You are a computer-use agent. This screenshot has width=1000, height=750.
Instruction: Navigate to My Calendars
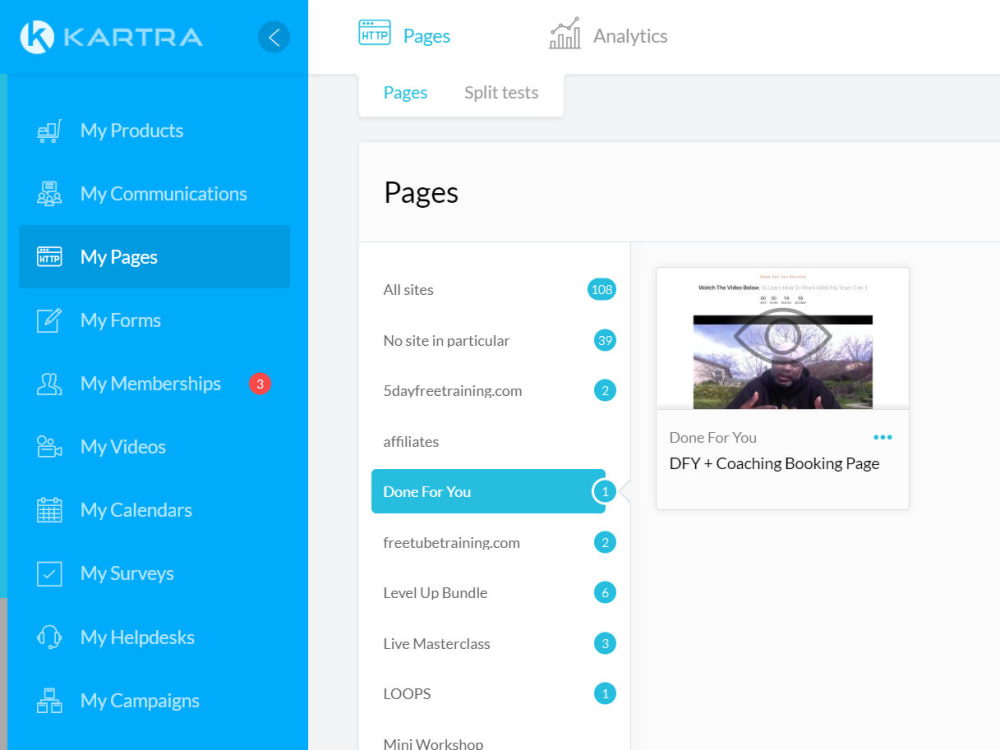154,510
